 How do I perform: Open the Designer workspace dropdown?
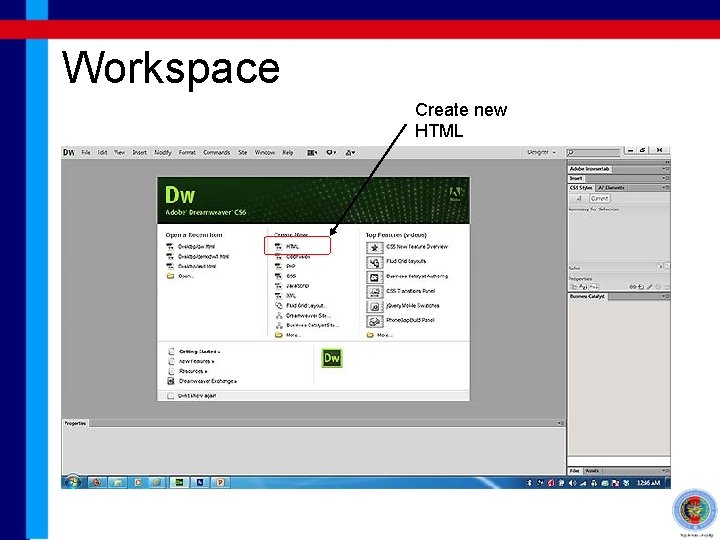pyautogui.click(x=541, y=152)
